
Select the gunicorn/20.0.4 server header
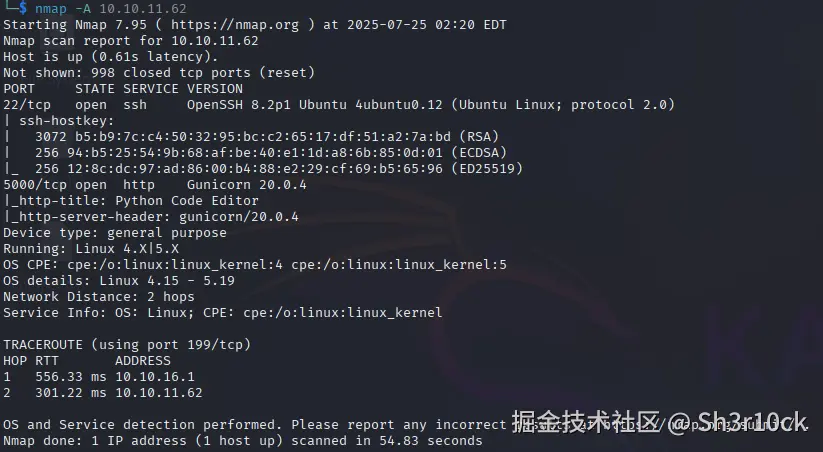[x=239, y=217]
